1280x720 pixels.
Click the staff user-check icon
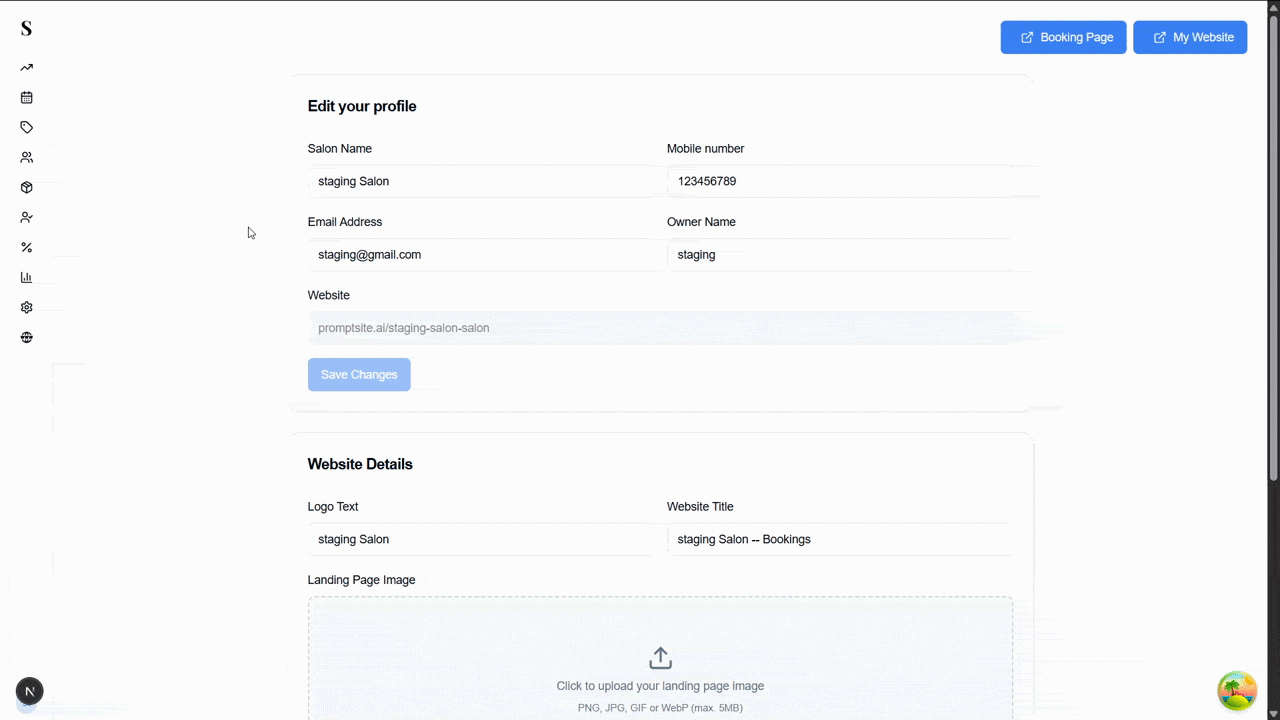26,217
